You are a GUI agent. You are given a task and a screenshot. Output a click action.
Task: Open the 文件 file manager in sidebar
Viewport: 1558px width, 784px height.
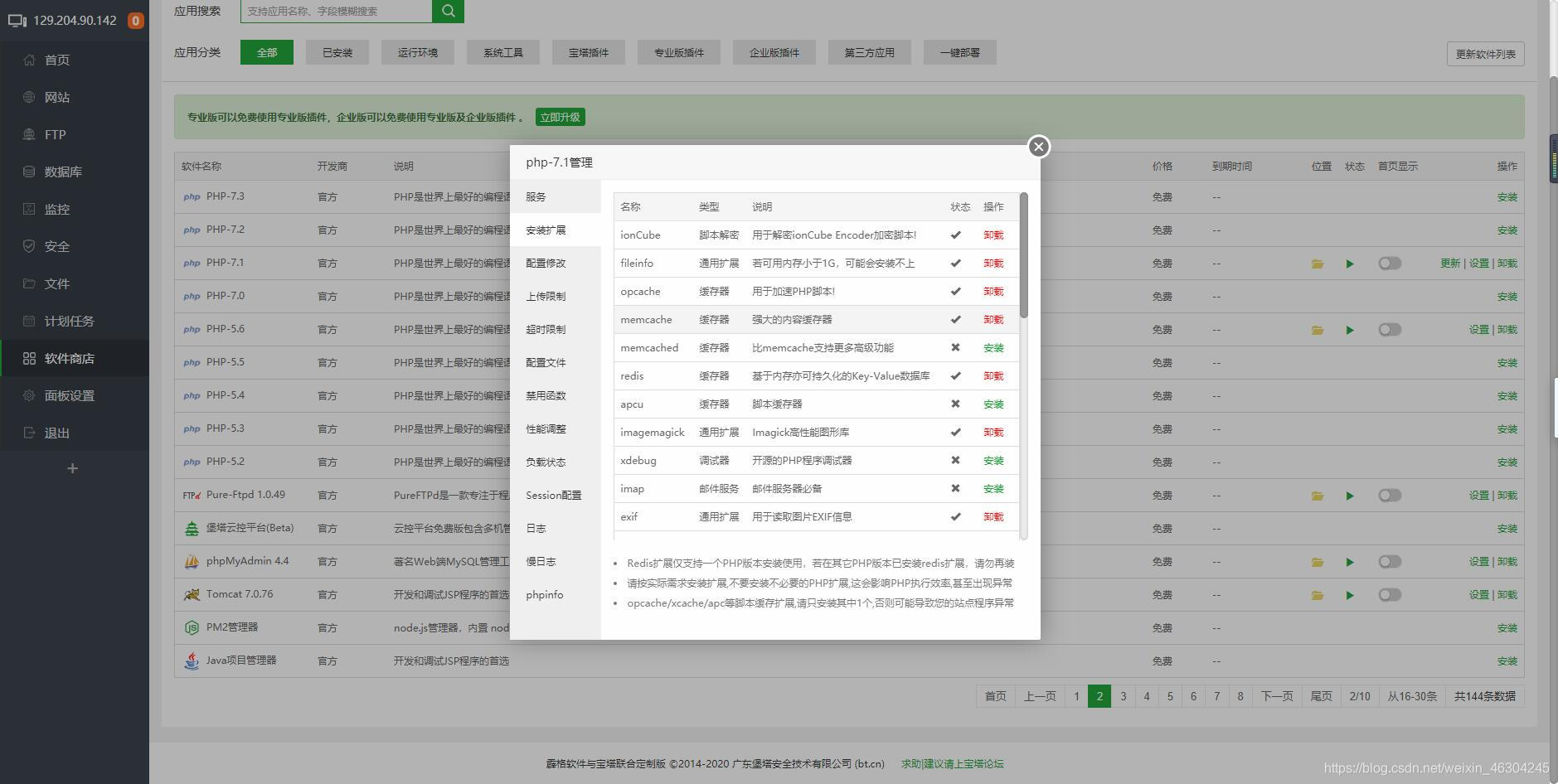(55, 283)
